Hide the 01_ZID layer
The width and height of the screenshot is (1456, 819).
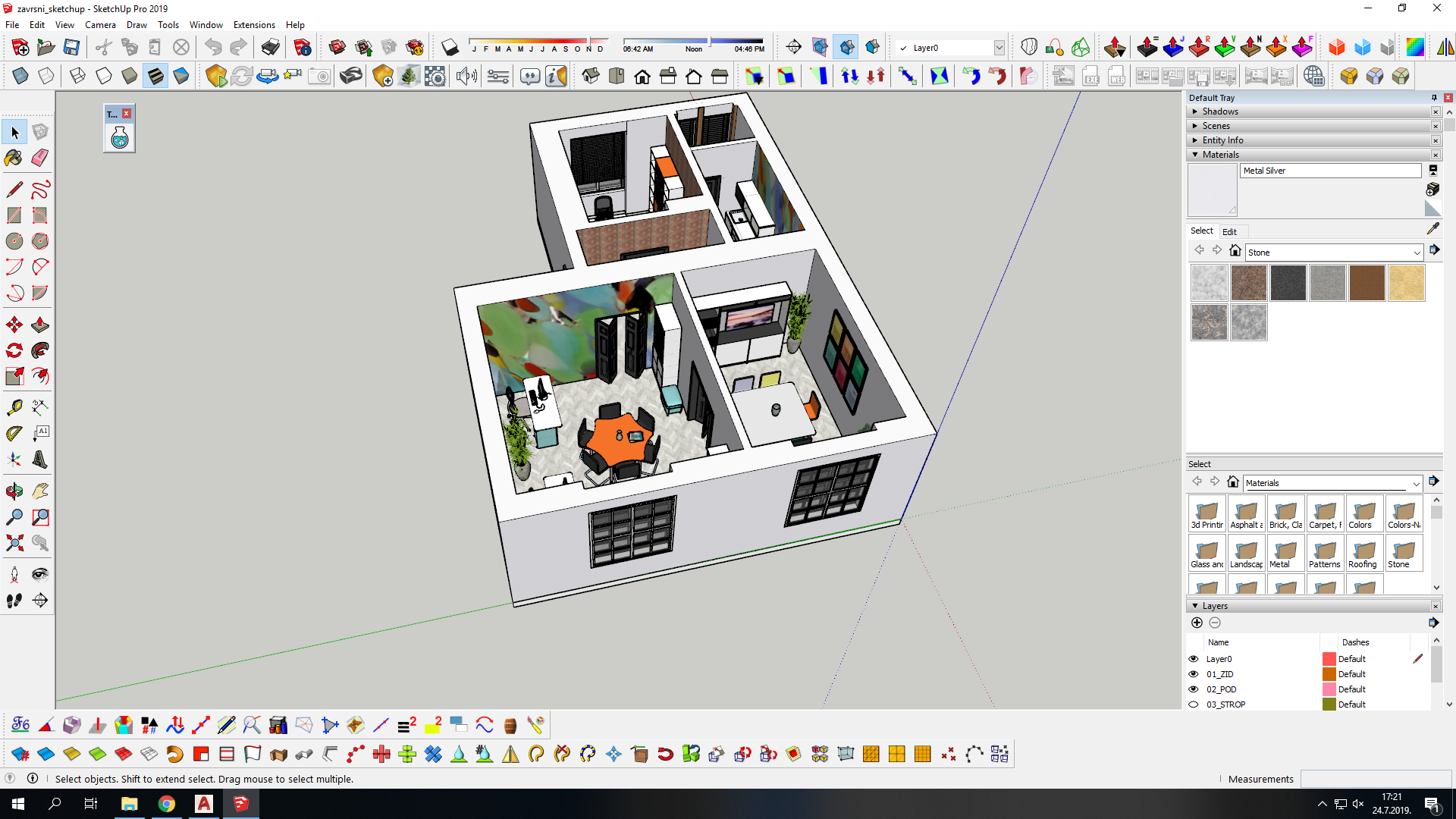1194,674
